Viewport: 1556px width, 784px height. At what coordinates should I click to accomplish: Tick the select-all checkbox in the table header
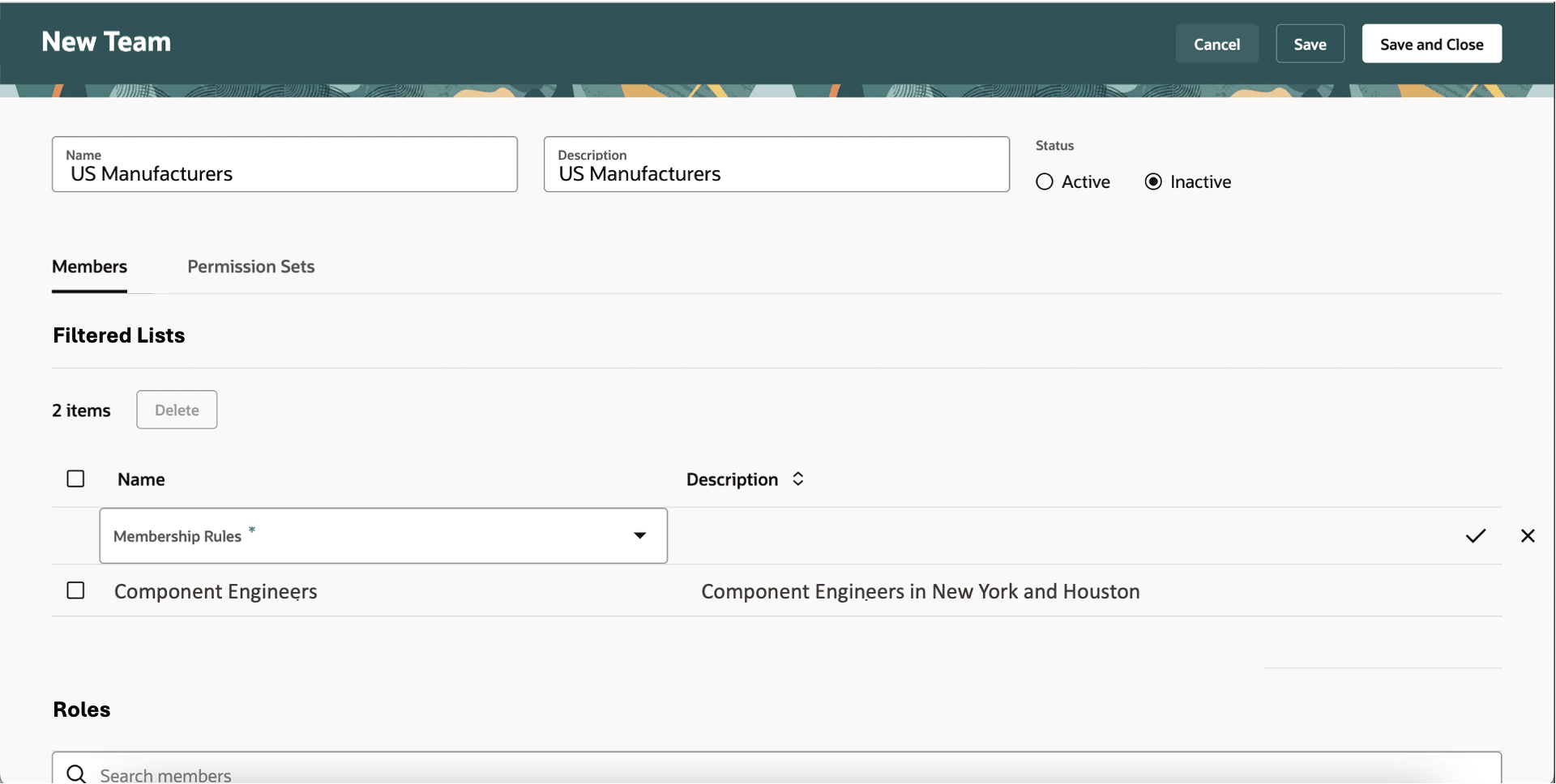(75, 479)
